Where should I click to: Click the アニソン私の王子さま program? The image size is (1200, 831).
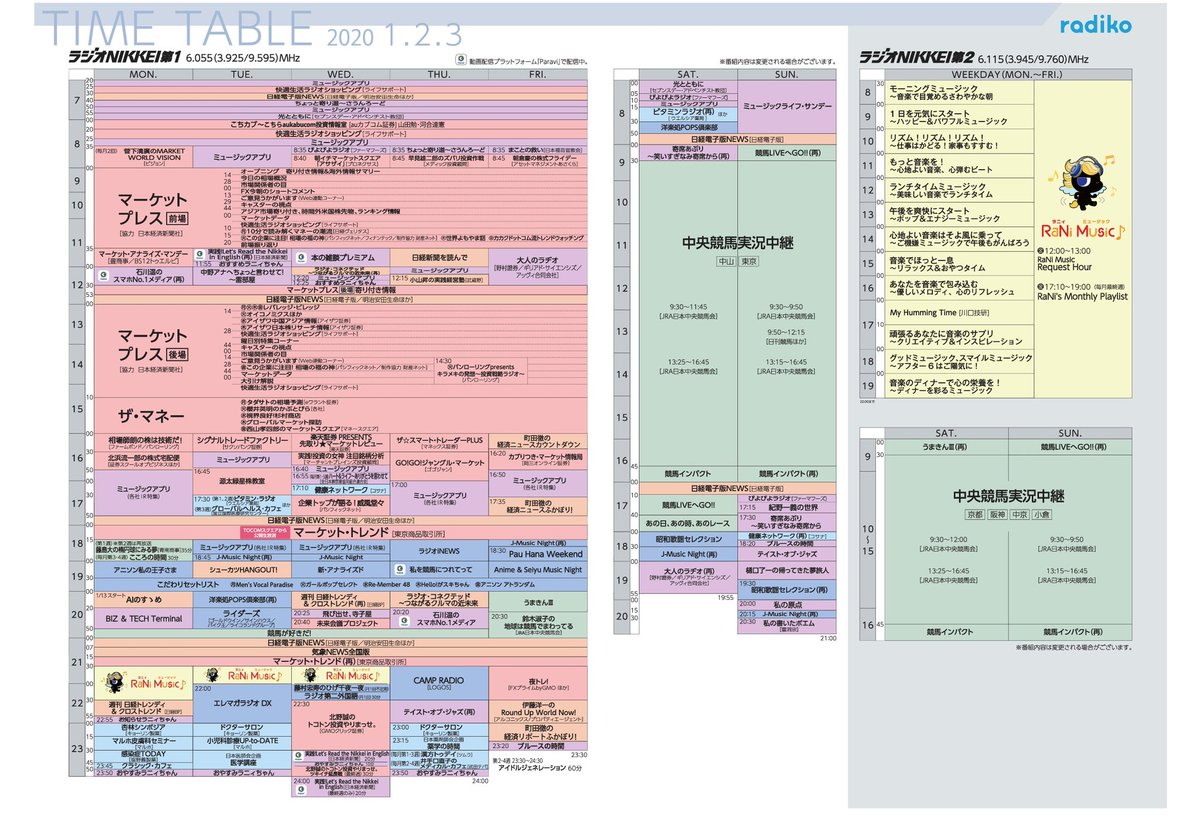point(142,569)
